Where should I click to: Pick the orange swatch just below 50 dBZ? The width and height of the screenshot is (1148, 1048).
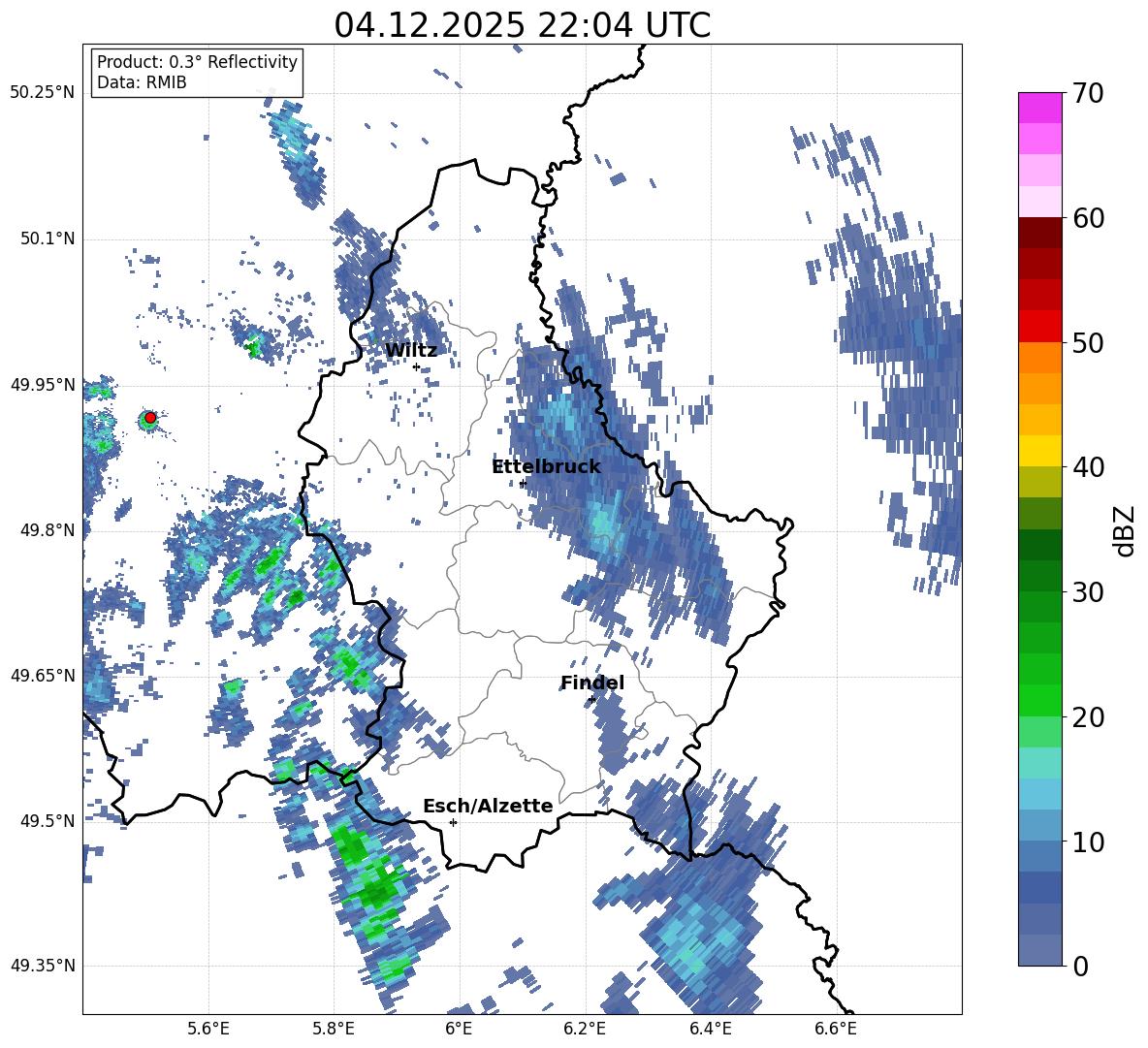1039,358
